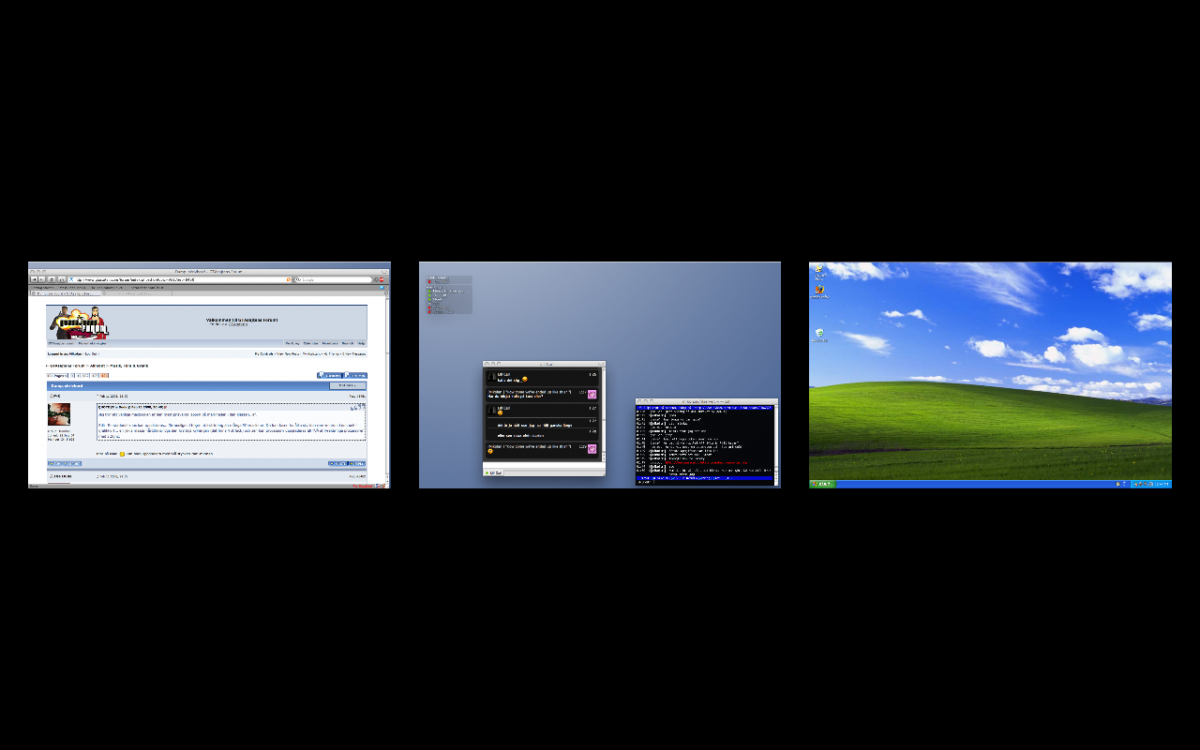Click the pink avatar in first chat reply
Image resolution: width=1200 pixels, height=750 pixels.
click(592, 394)
